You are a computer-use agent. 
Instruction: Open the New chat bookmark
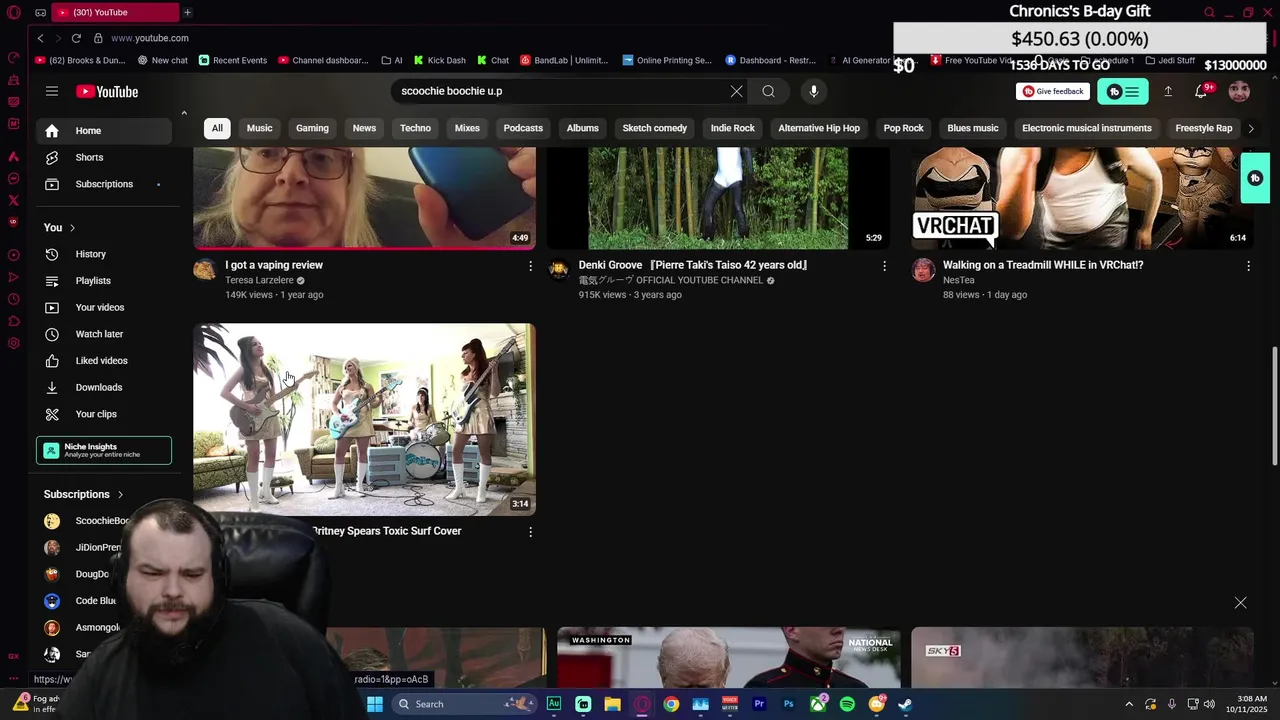click(x=162, y=60)
